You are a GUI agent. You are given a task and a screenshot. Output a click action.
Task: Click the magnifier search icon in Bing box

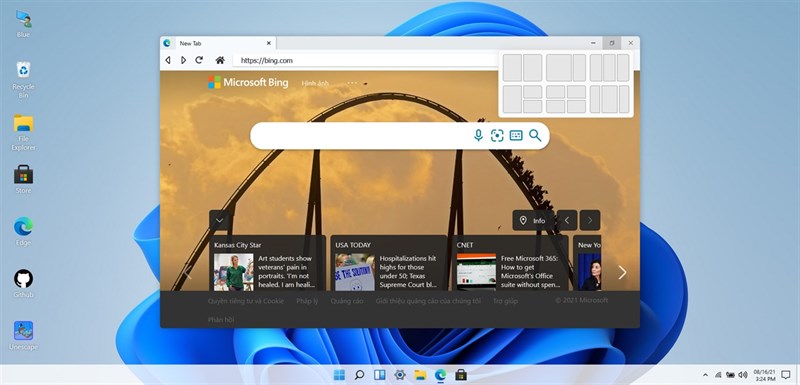coord(535,135)
